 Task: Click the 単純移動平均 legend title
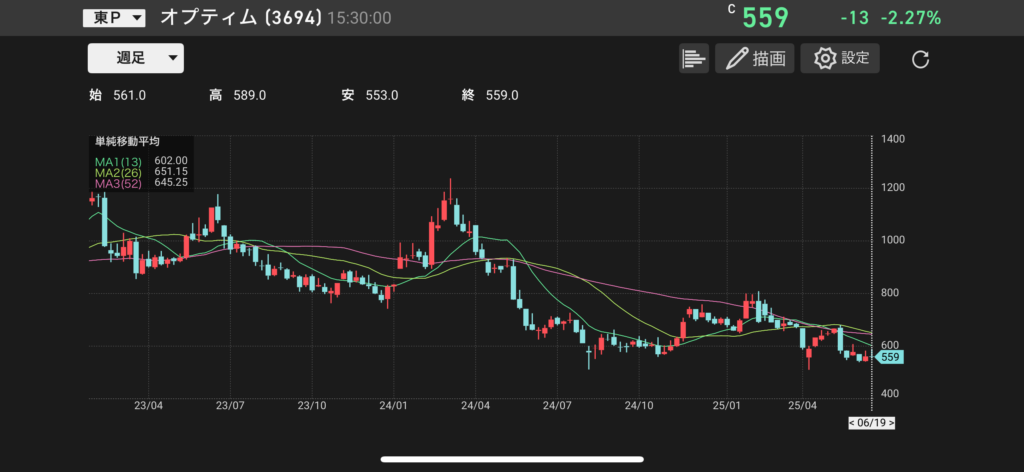point(128,142)
